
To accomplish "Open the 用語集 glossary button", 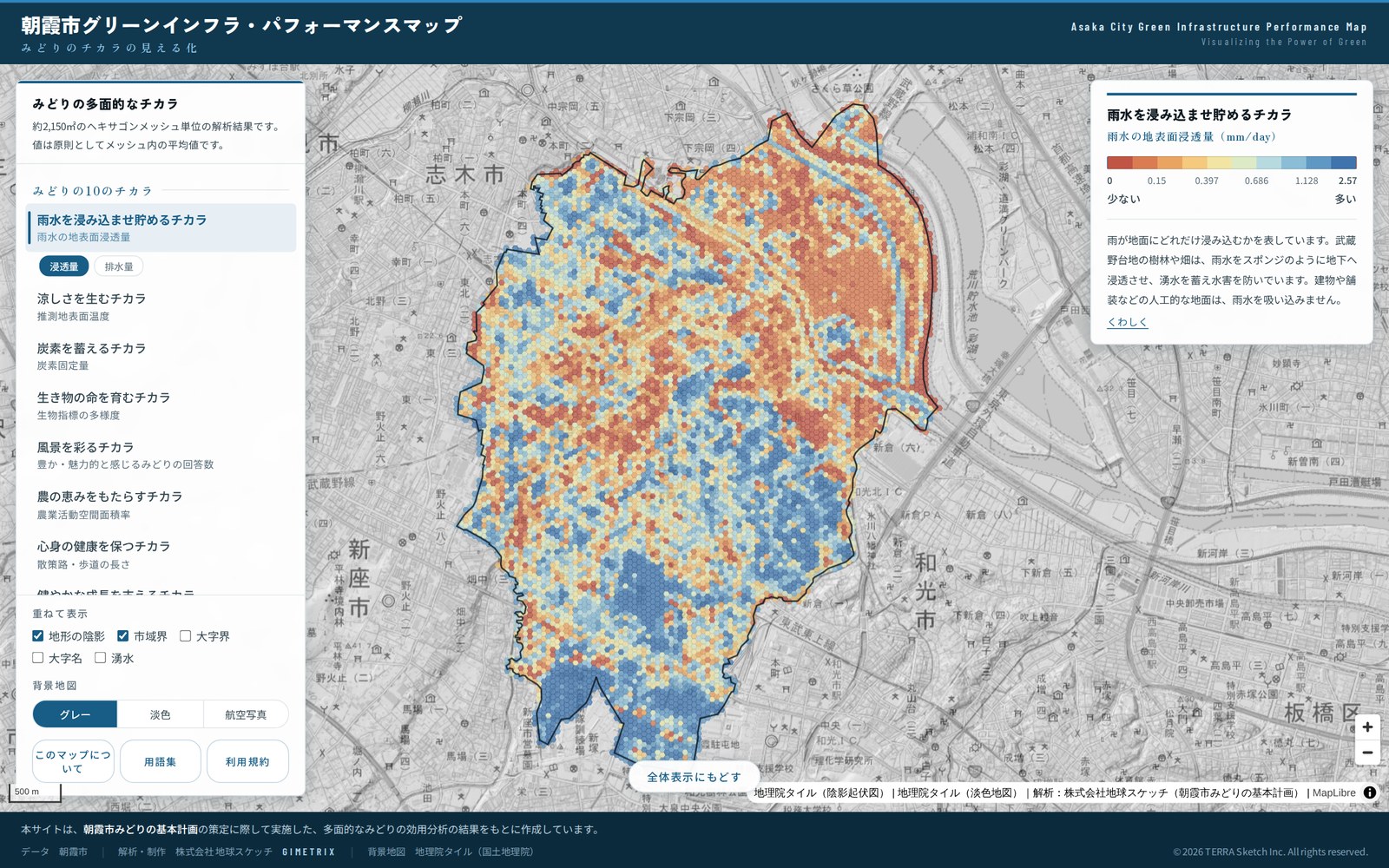I will (x=160, y=761).
